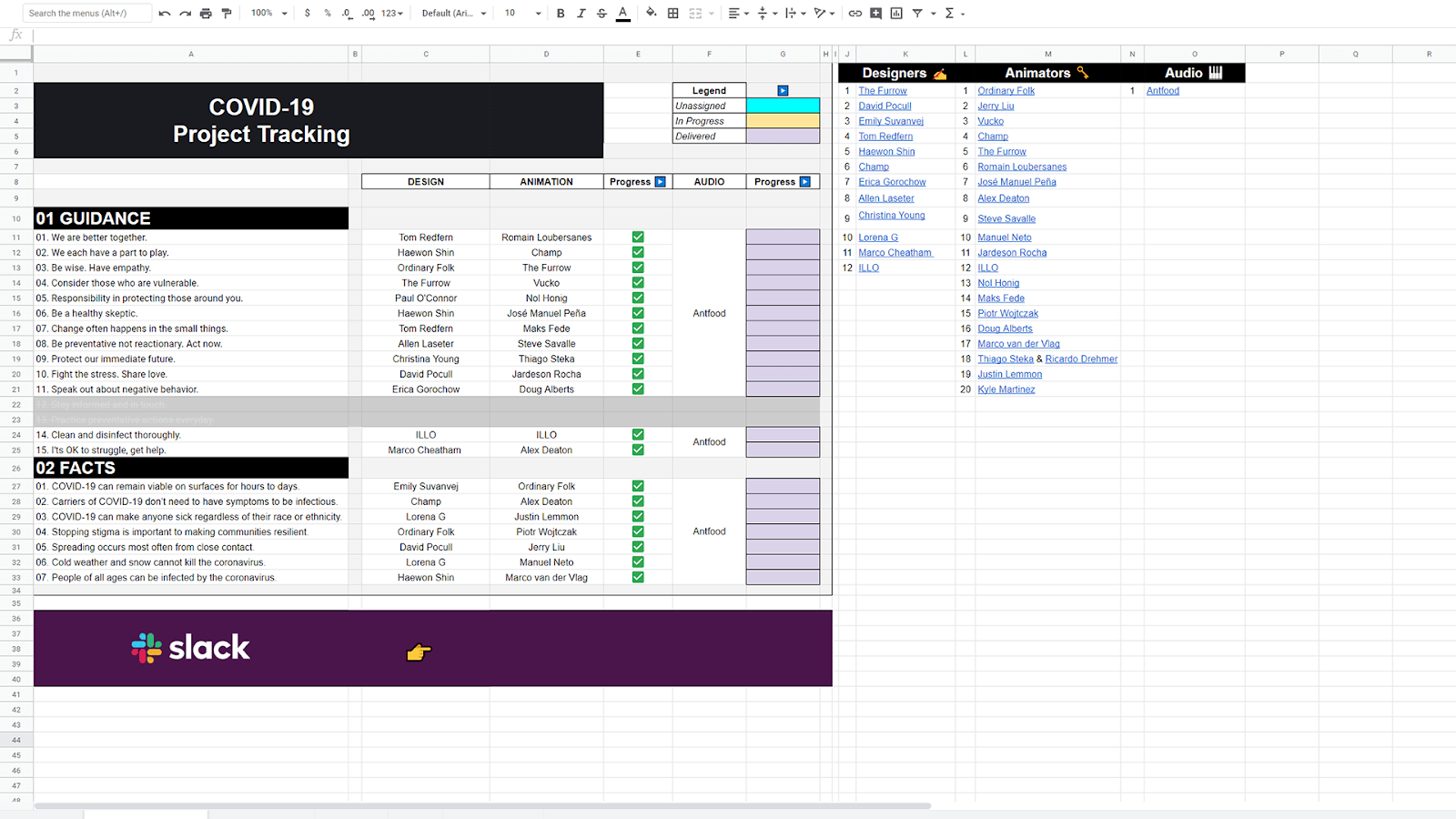The height and width of the screenshot is (819, 1456).
Task: Uncheck progress box for 'We are better together'
Action: pos(638,238)
